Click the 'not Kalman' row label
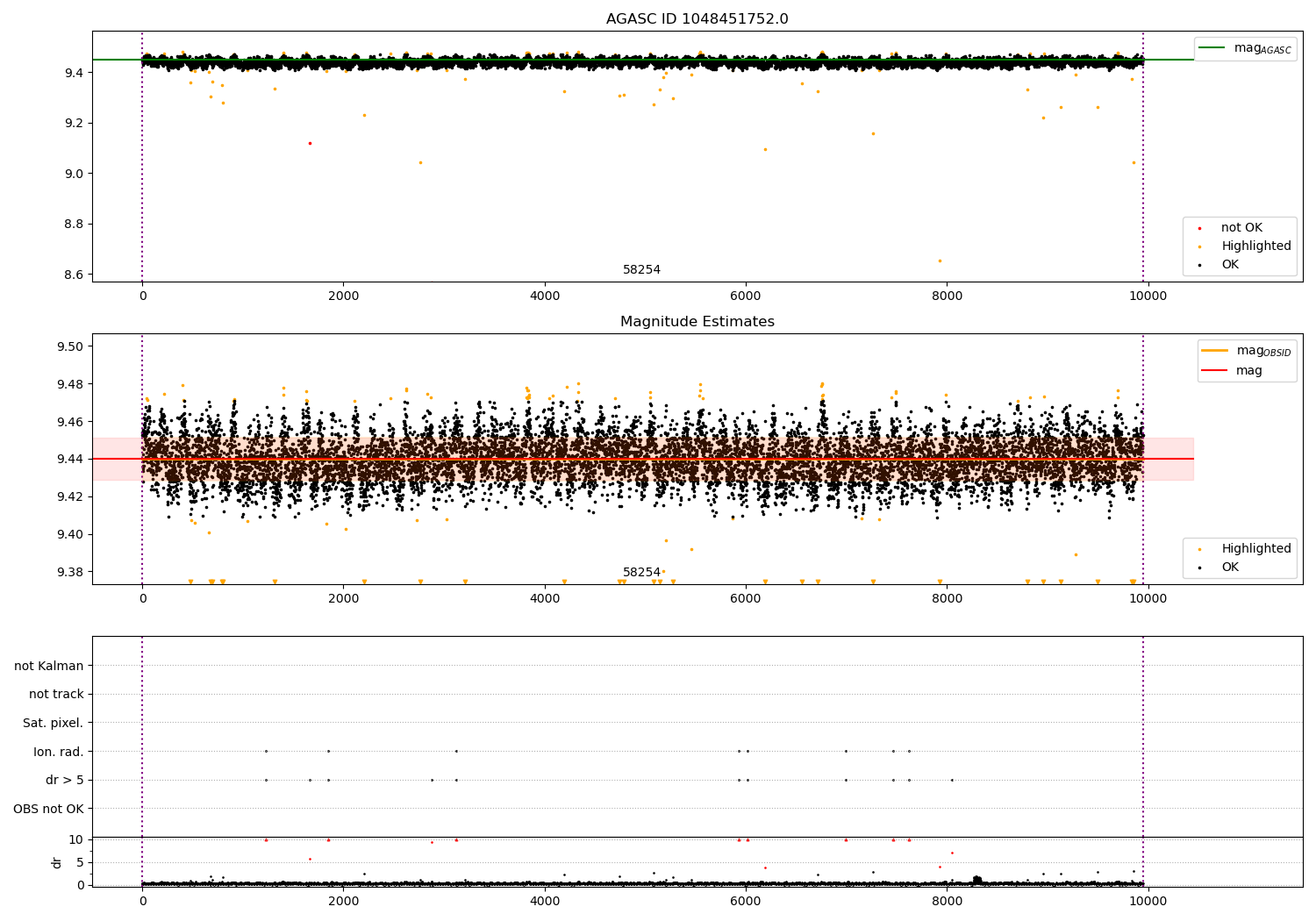The width and height of the screenshot is (1316, 921). tap(49, 666)
